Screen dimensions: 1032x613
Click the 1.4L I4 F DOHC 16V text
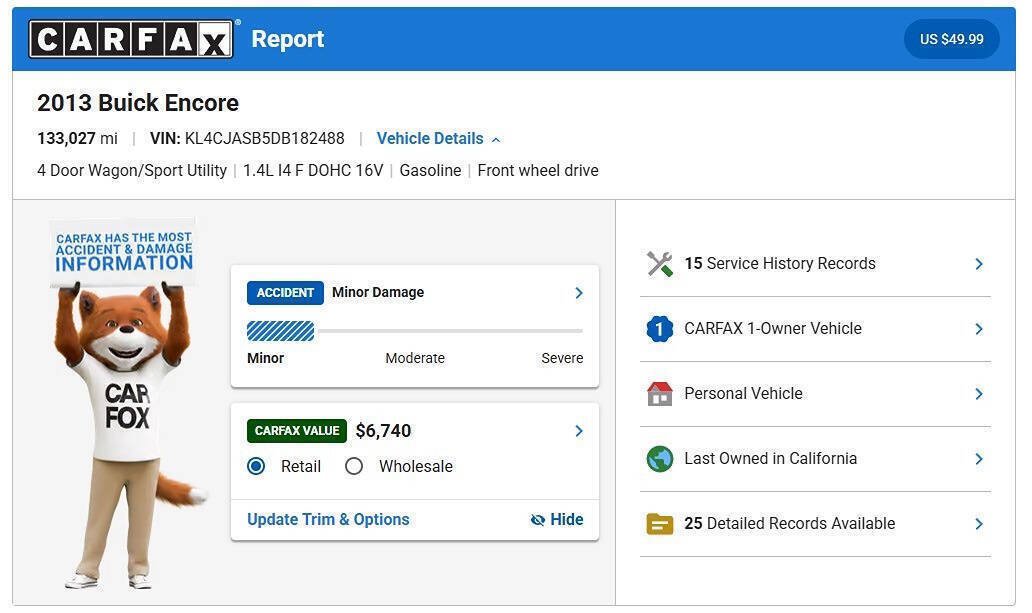313,171
